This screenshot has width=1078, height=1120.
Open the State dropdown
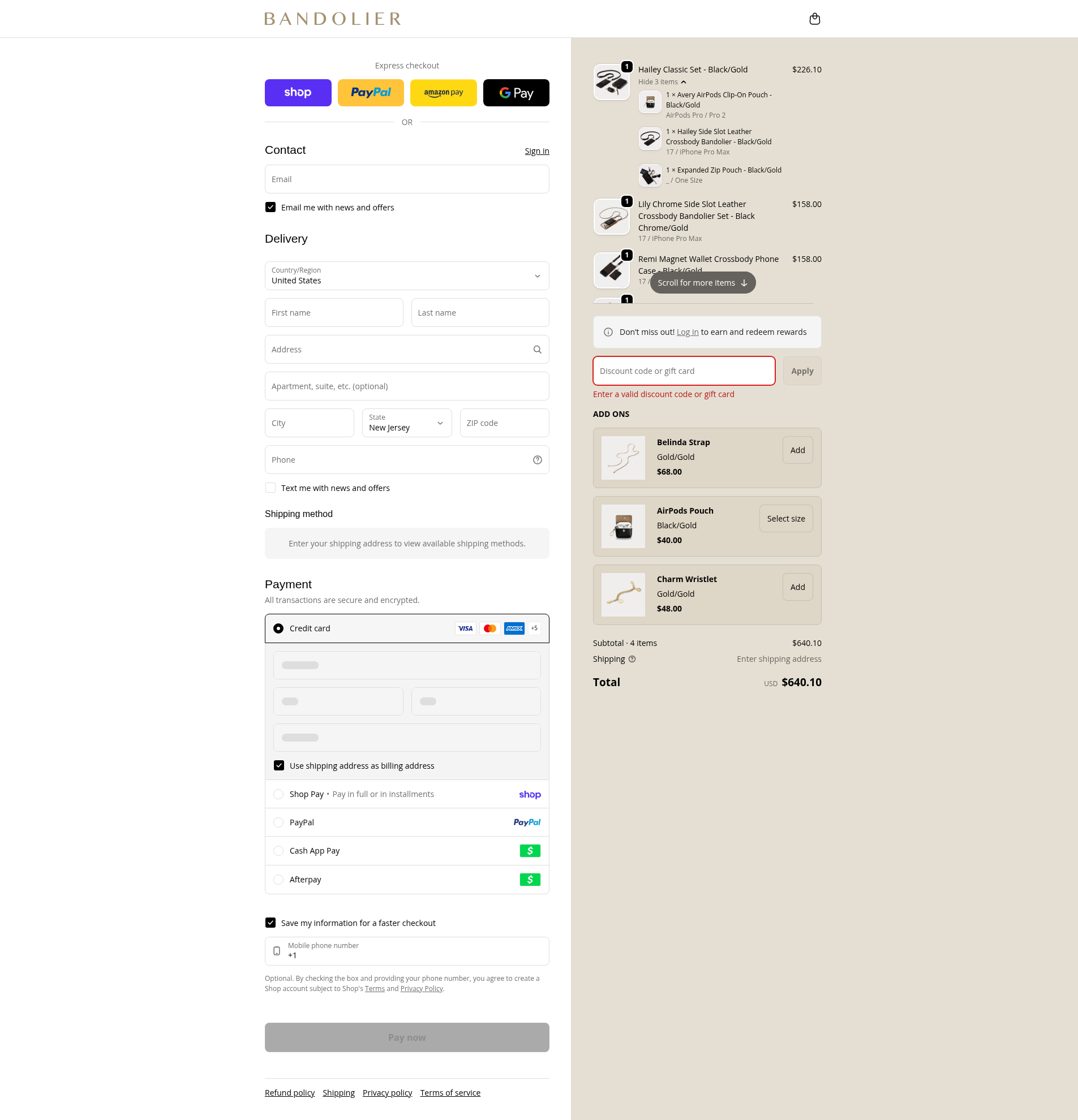point(406,423)
